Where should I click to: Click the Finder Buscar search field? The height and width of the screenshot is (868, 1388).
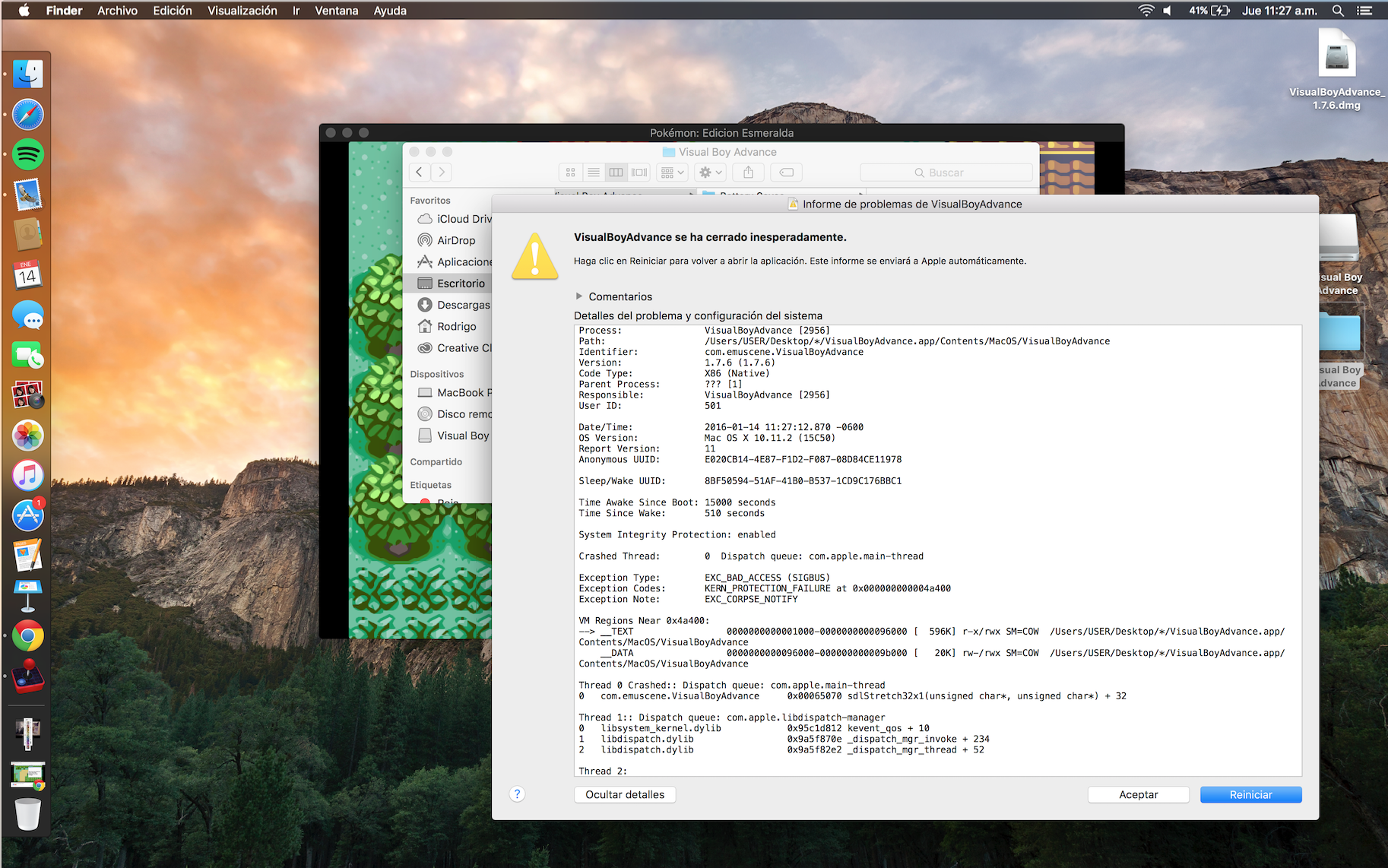(x=946, y=173)
